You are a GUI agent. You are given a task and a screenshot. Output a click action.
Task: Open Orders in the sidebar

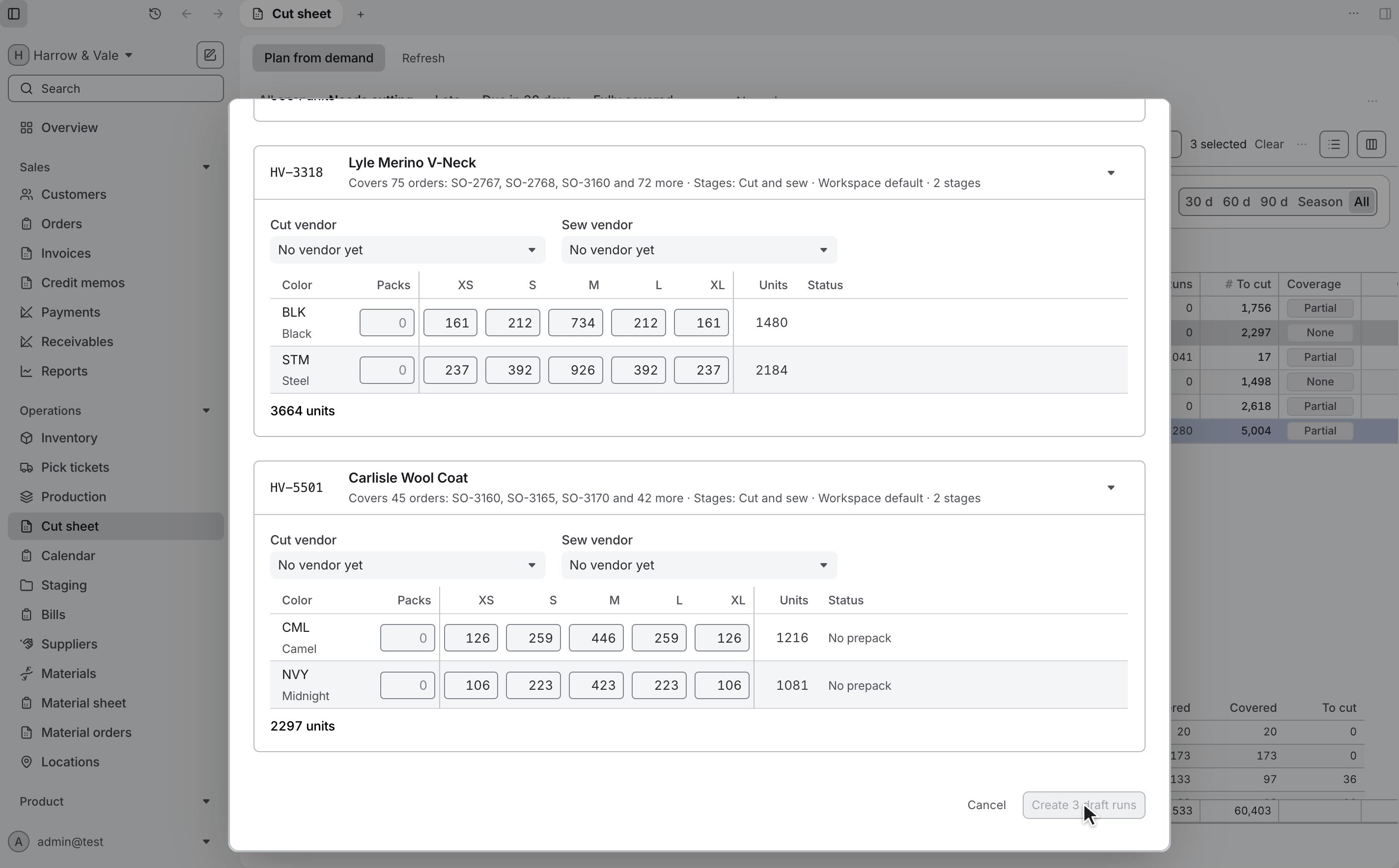tap(115, 224)
